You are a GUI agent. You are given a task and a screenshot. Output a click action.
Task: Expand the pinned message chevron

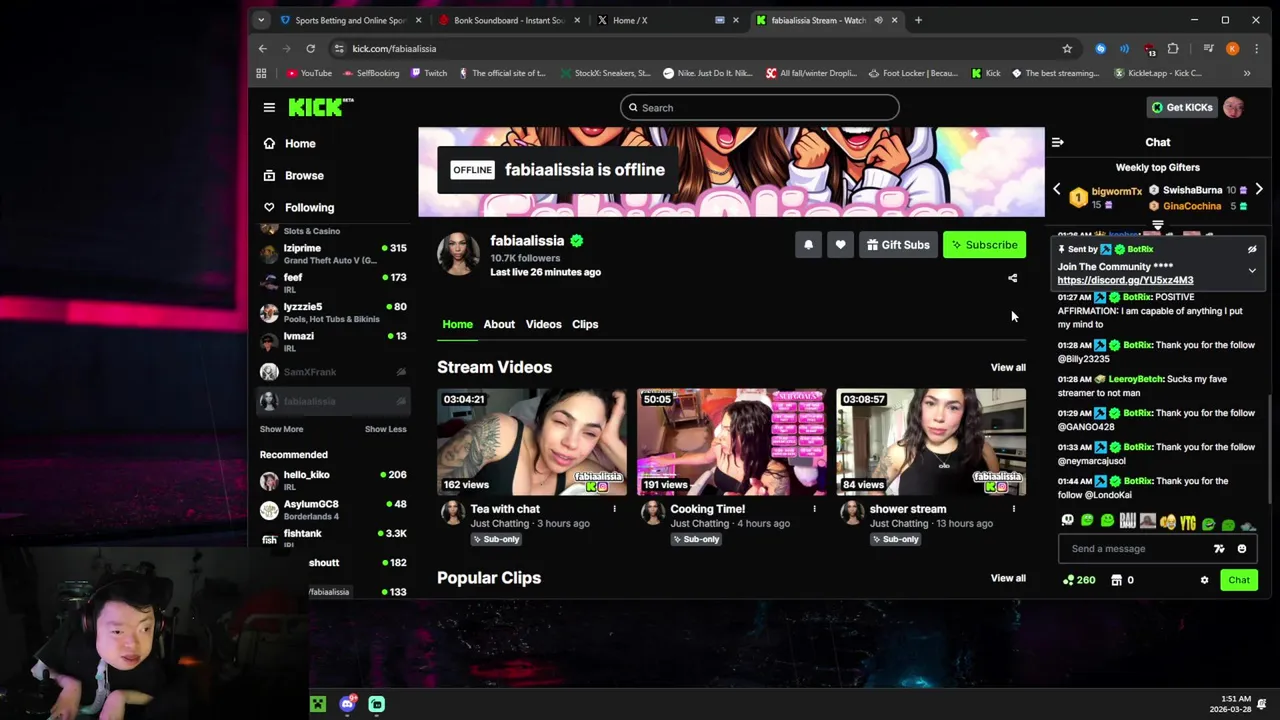(x=1252, y=271)
